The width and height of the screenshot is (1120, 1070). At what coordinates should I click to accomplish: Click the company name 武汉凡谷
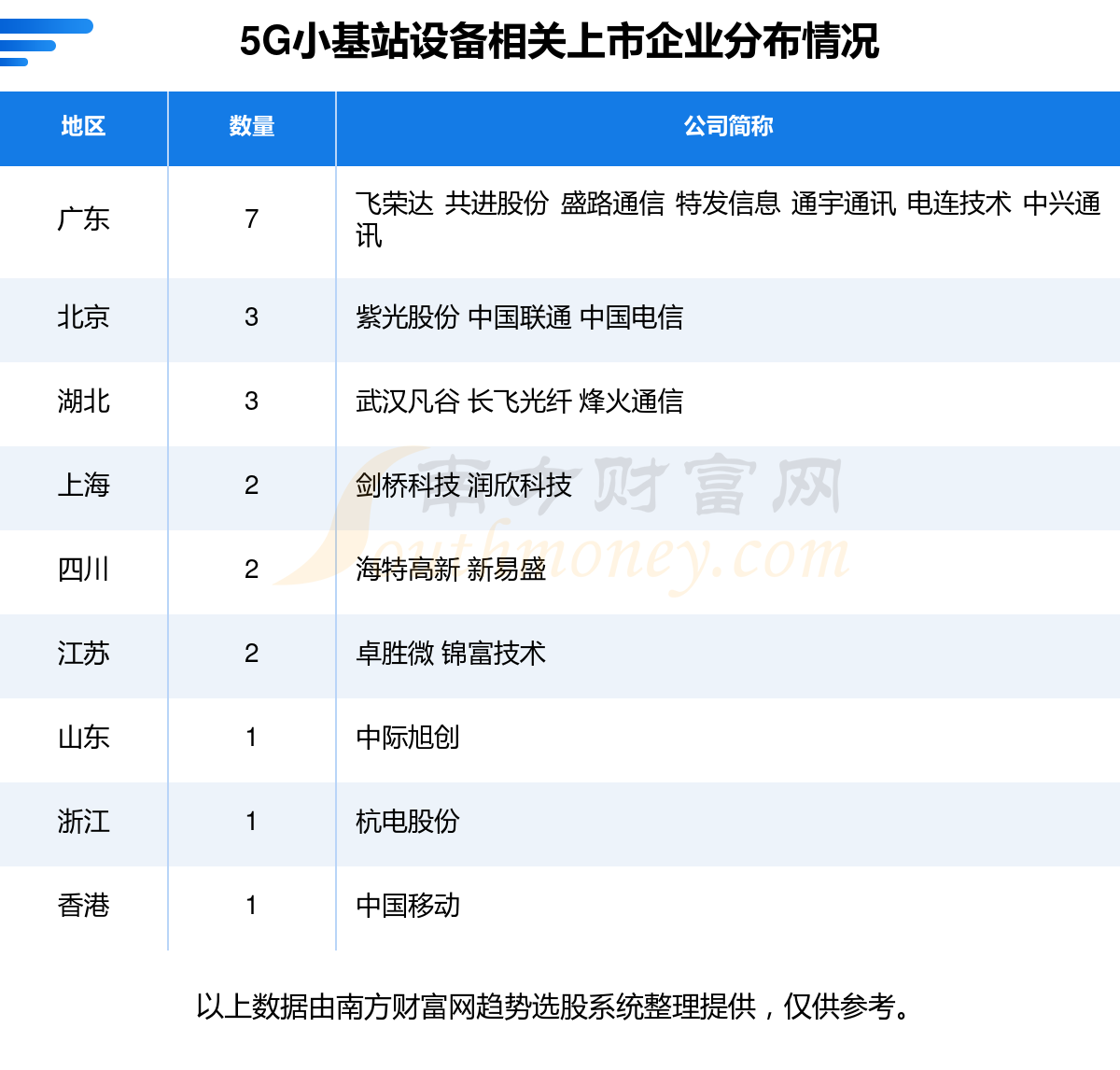pos(407,401)
